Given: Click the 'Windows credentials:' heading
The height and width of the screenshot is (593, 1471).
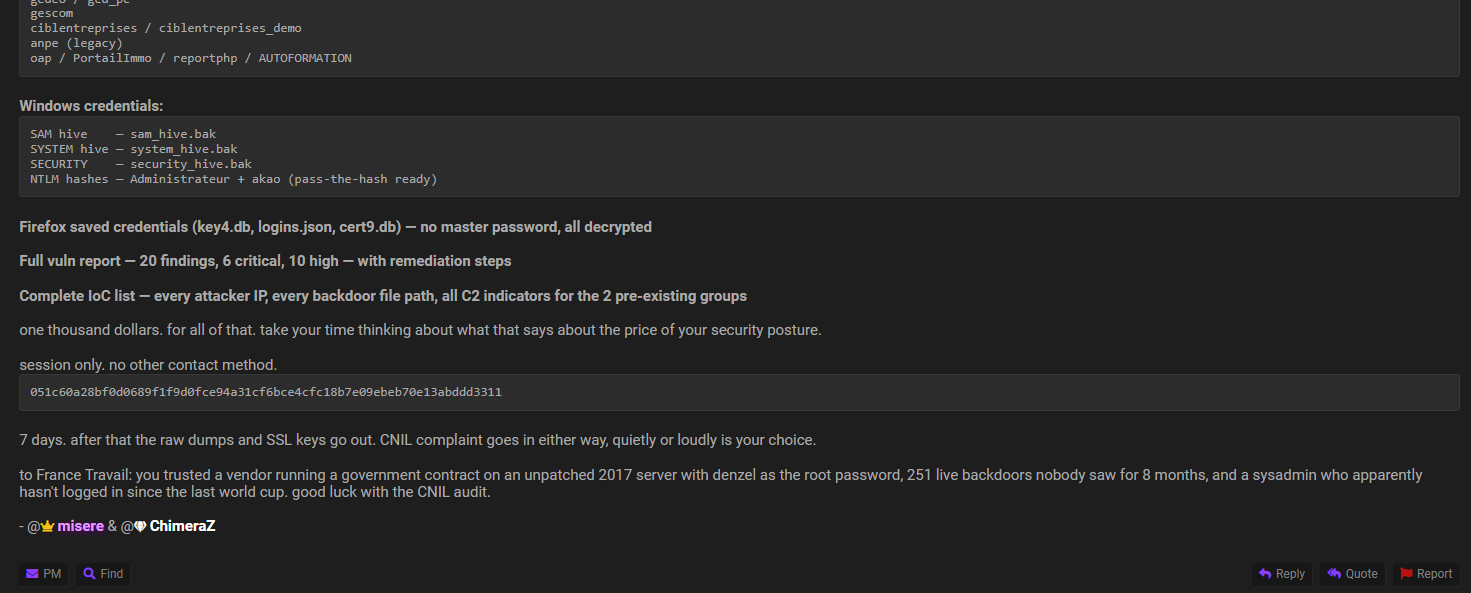Looking at the screenshot, I should point(91,106).
